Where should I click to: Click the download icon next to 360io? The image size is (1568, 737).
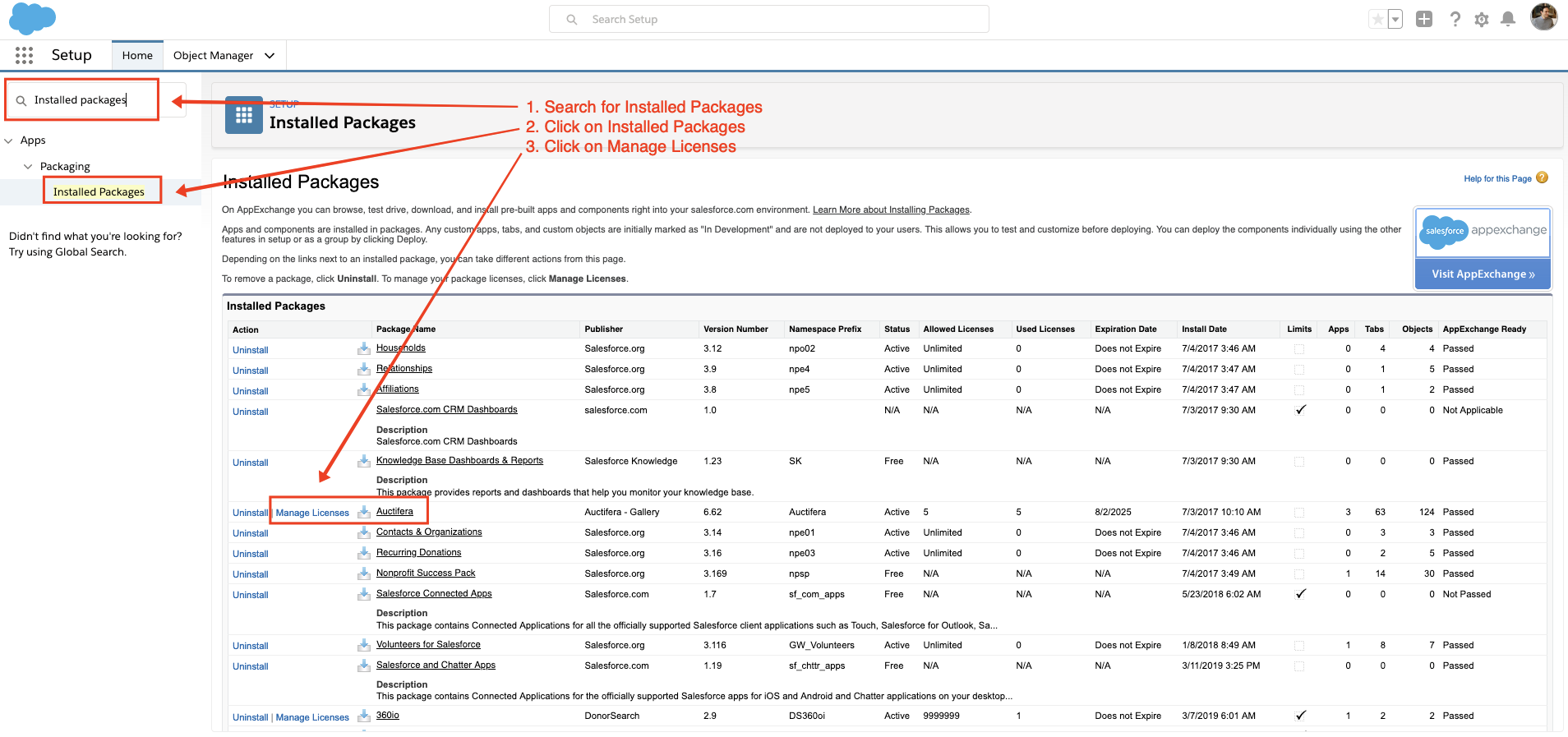pos(364,716)
